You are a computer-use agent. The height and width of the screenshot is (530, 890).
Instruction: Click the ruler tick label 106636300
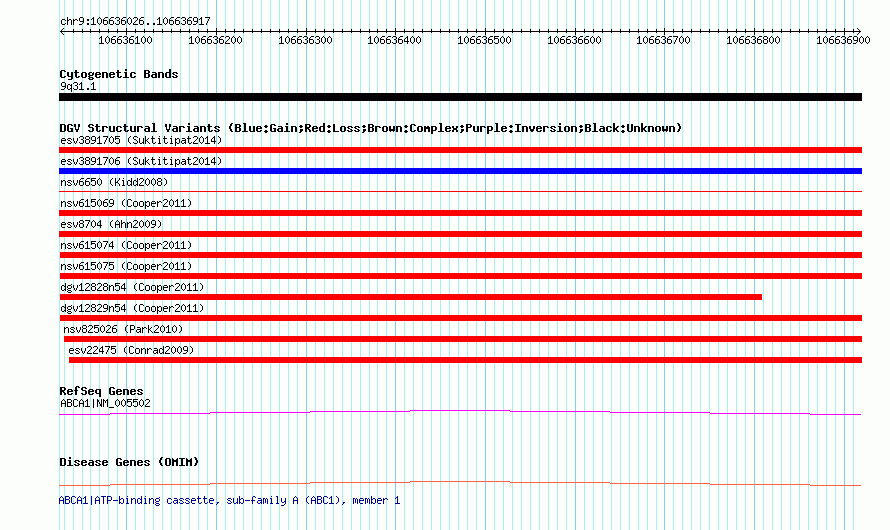(x=305, y=40)
